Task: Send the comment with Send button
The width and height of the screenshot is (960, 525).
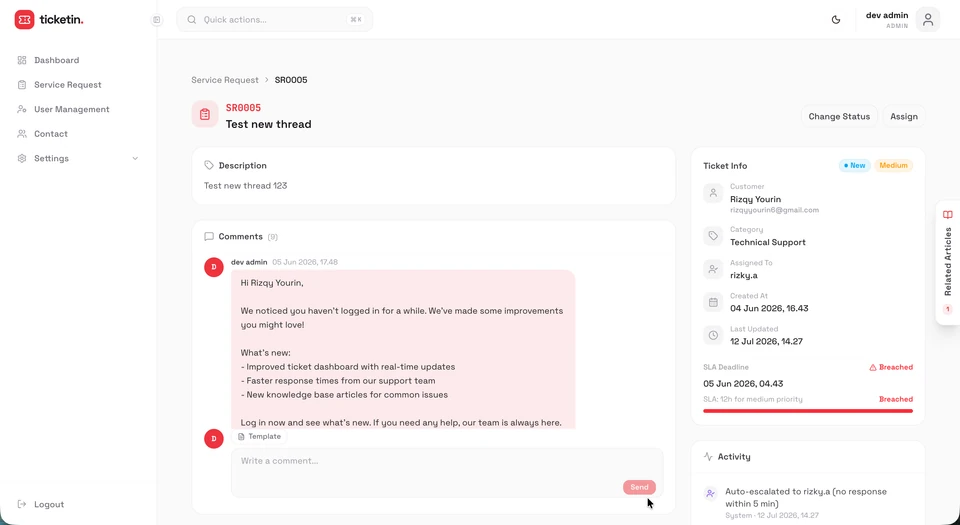Action: (639, 487)
